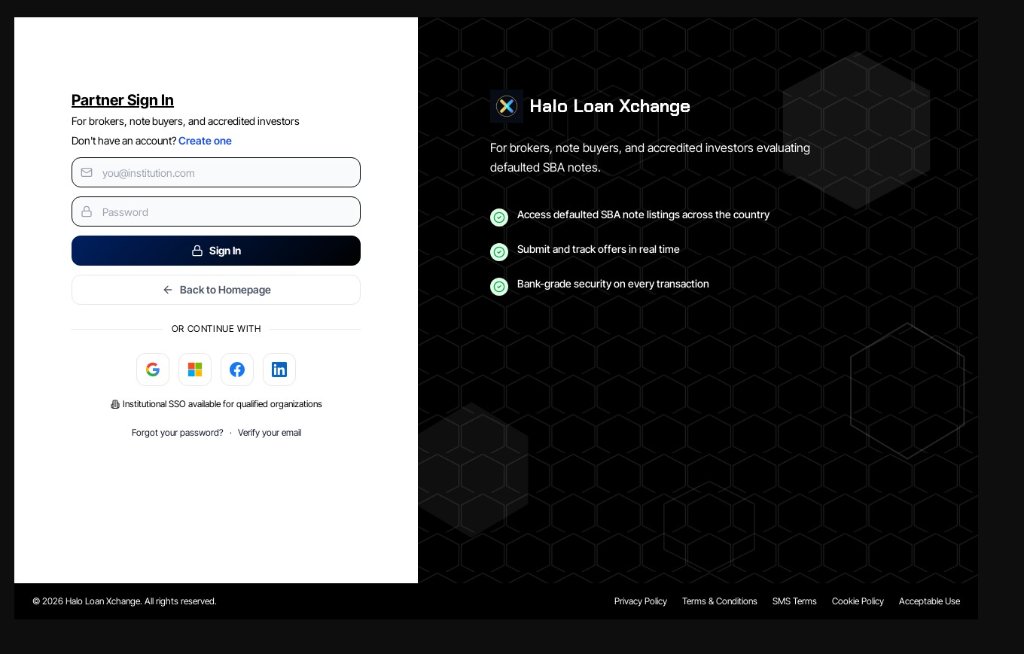Click the Halo Loan Xchange title text
Image resolution: width=1024 pixels, height=654 pixels.
pyautogui.click(x=609, y=106)
